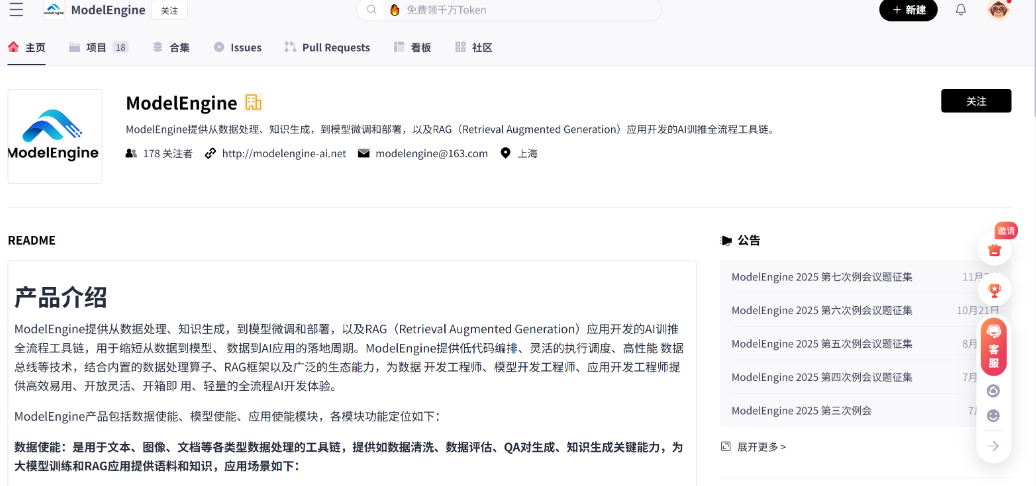Click the header ModelEngine name text
This screenshot has height=486, width=1036.
click(108, 10)
